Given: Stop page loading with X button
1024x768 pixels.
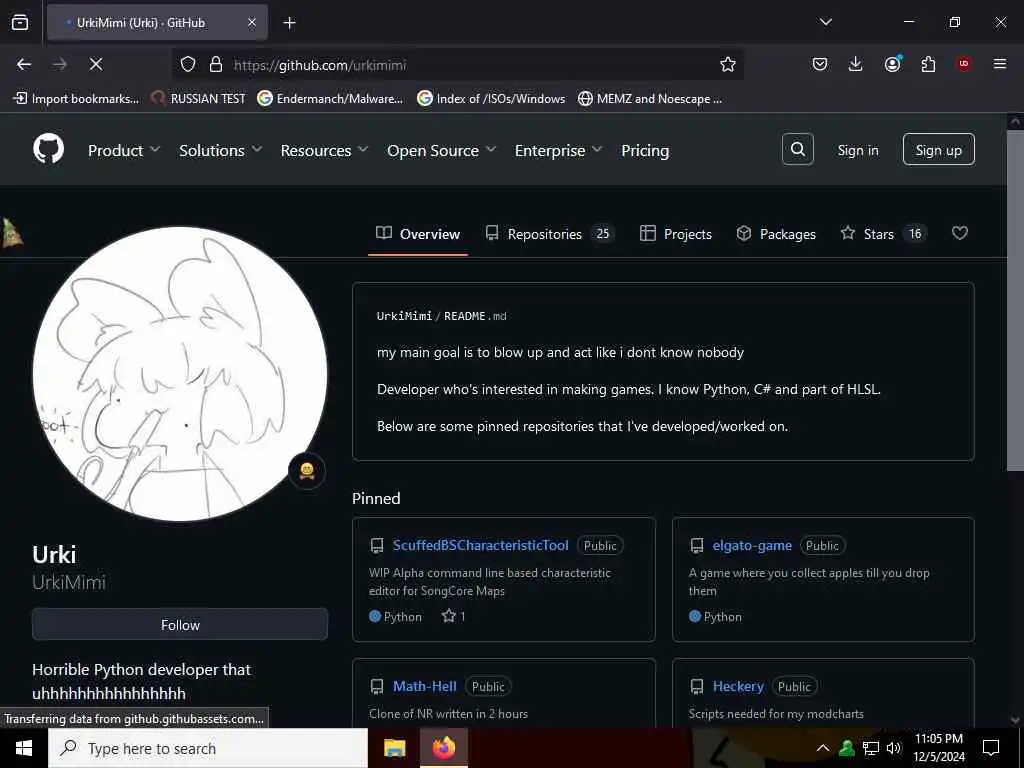Looking at the screenshot, I should coord(96,64).
